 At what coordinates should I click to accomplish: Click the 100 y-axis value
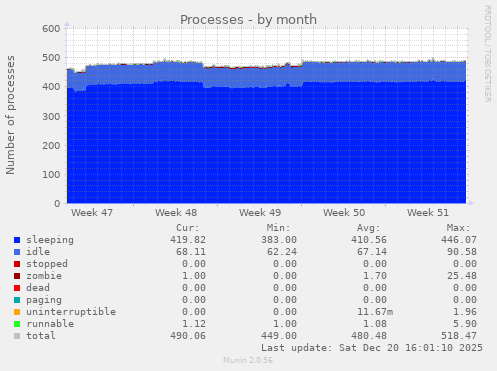pyautogui.click(x=51, y=175)
